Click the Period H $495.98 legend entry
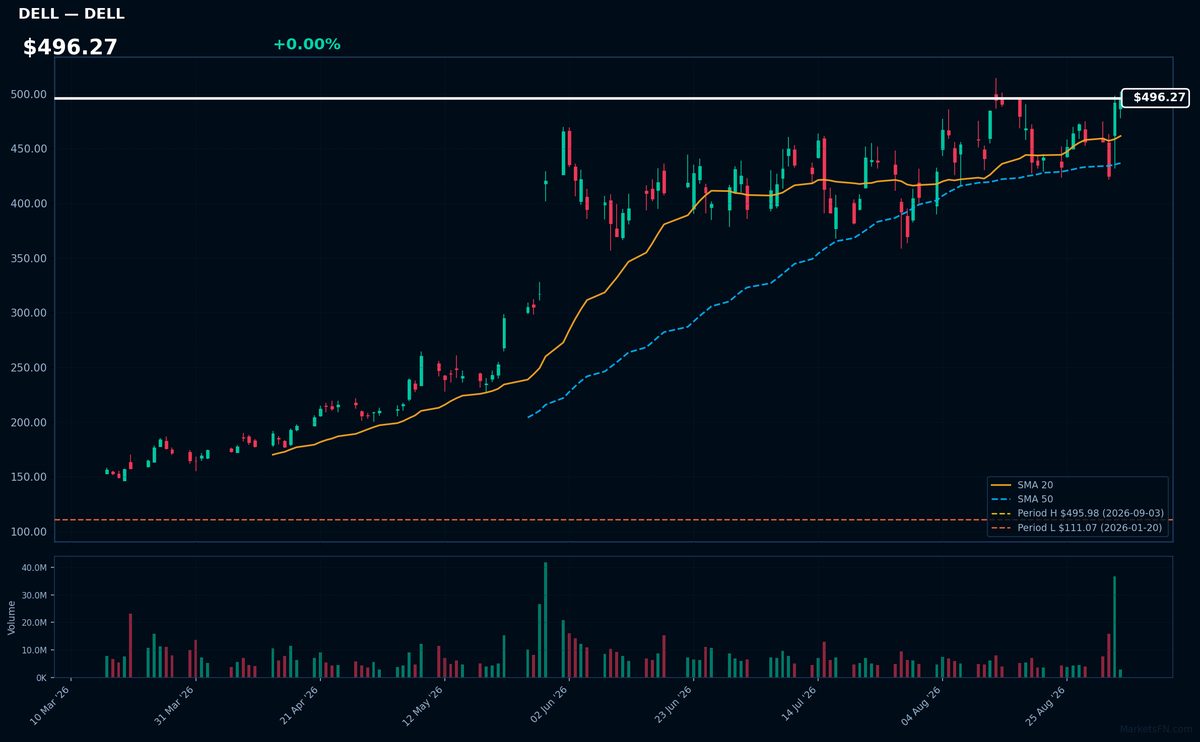 pyautogui.click(x=1076, y=513)
